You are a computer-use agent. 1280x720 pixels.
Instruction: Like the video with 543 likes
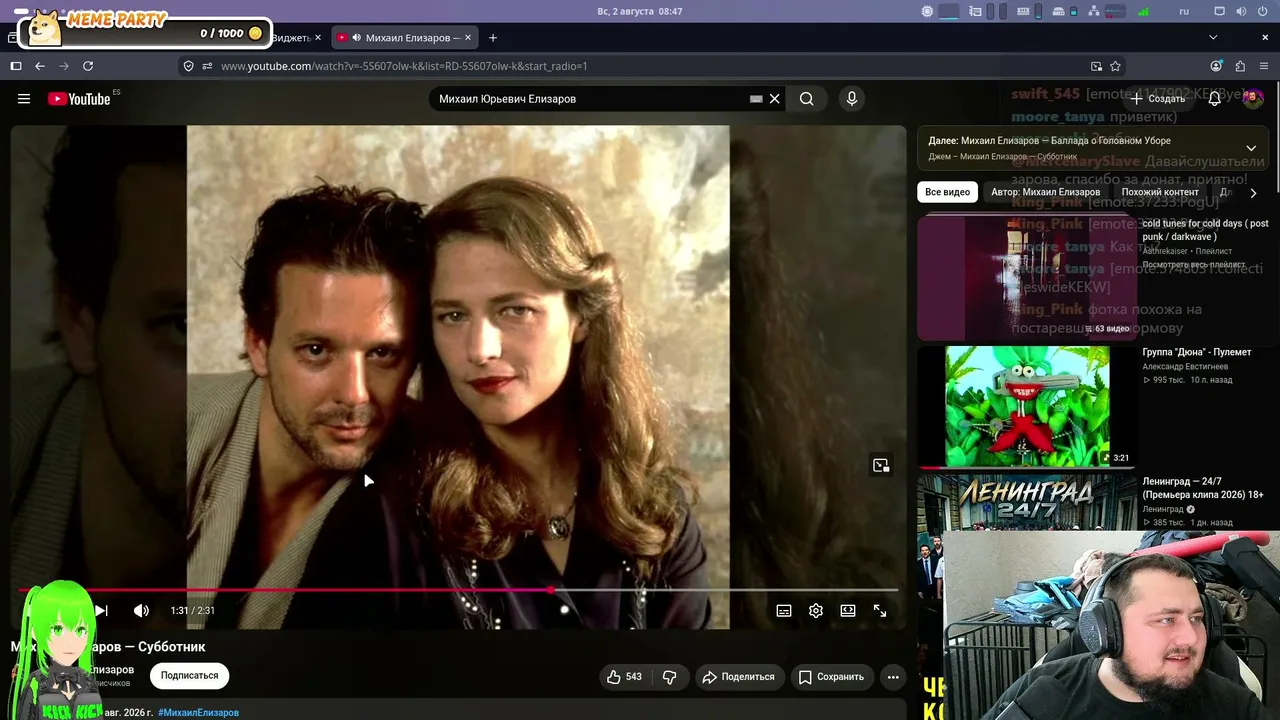tap(624, 677)
